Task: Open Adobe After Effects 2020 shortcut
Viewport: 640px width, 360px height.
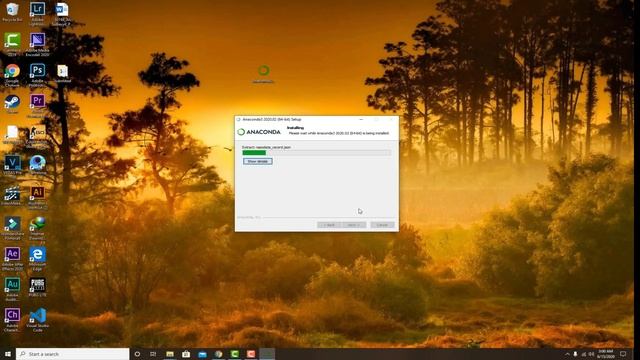Action: point(12,258)
